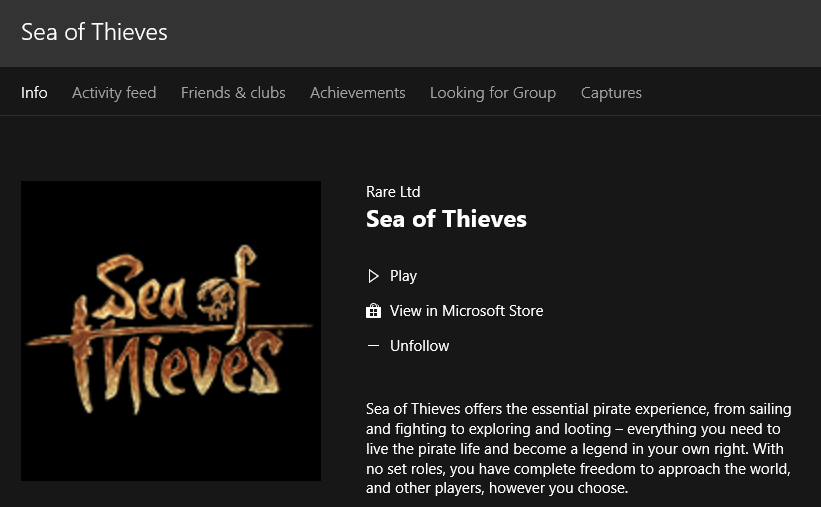Click the word Sea in the logo artwork
This screenshot has height=507, width=821.
140,290
